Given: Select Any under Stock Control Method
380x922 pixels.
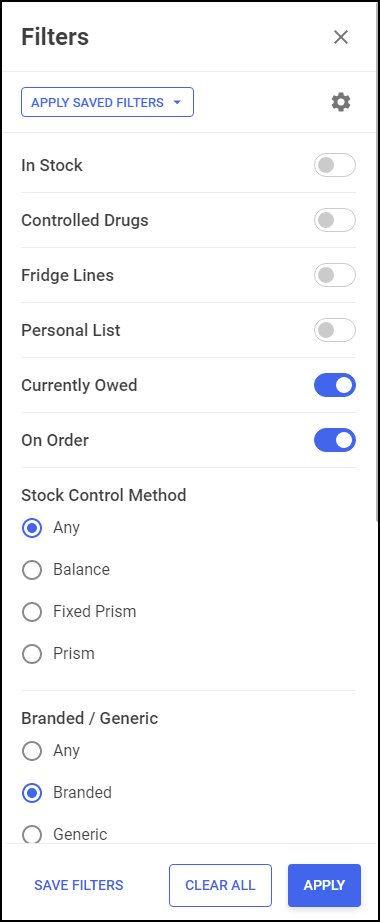Looking at the screenshot, I should click(32, 527).
